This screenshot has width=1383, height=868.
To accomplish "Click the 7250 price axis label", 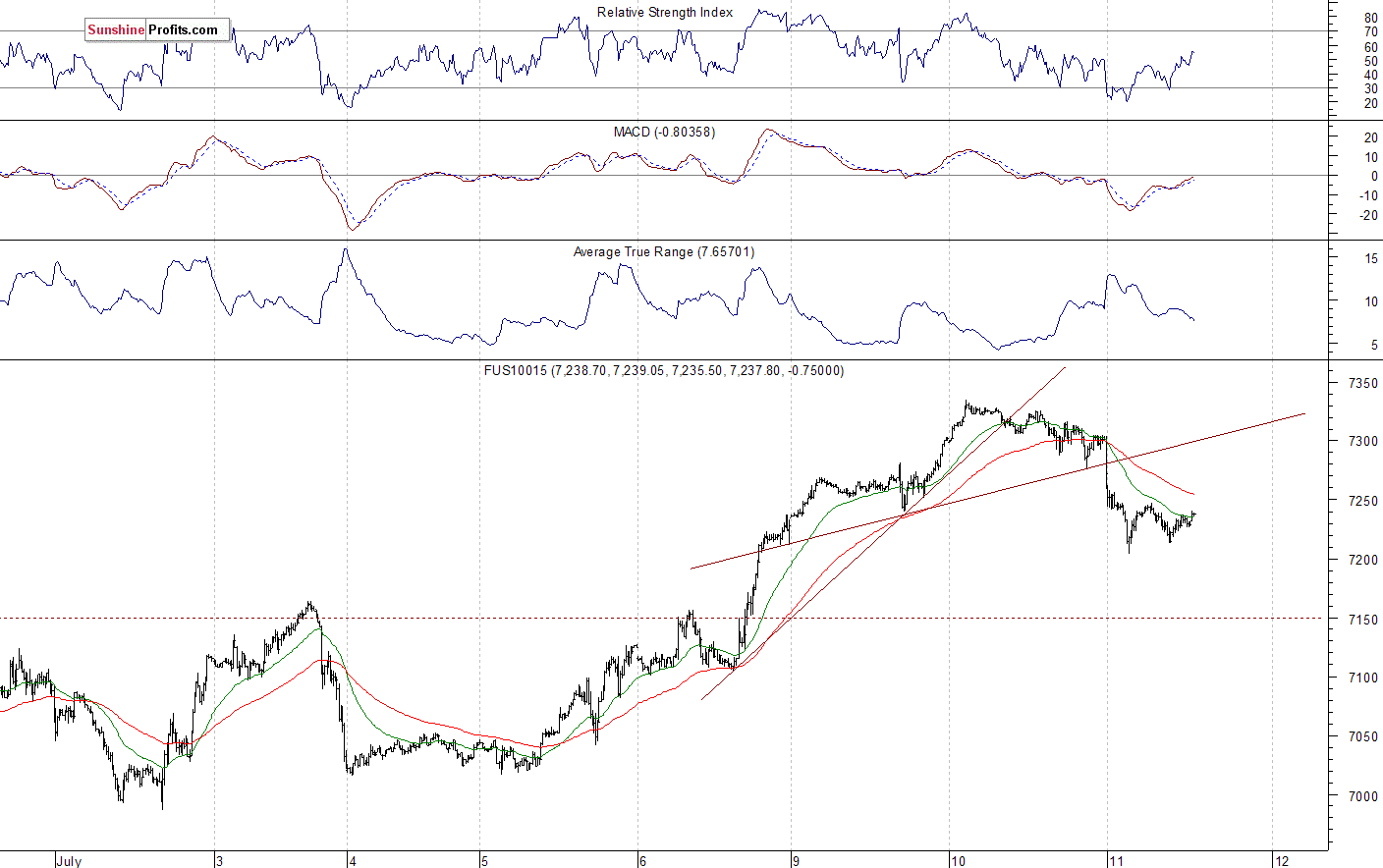I will (x=1363, y=501).
